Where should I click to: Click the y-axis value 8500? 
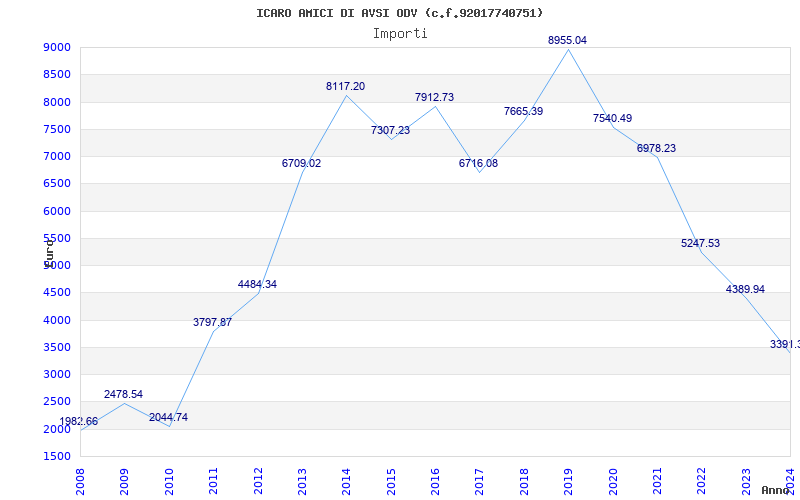pyautogui.click(x=57, y=74)
